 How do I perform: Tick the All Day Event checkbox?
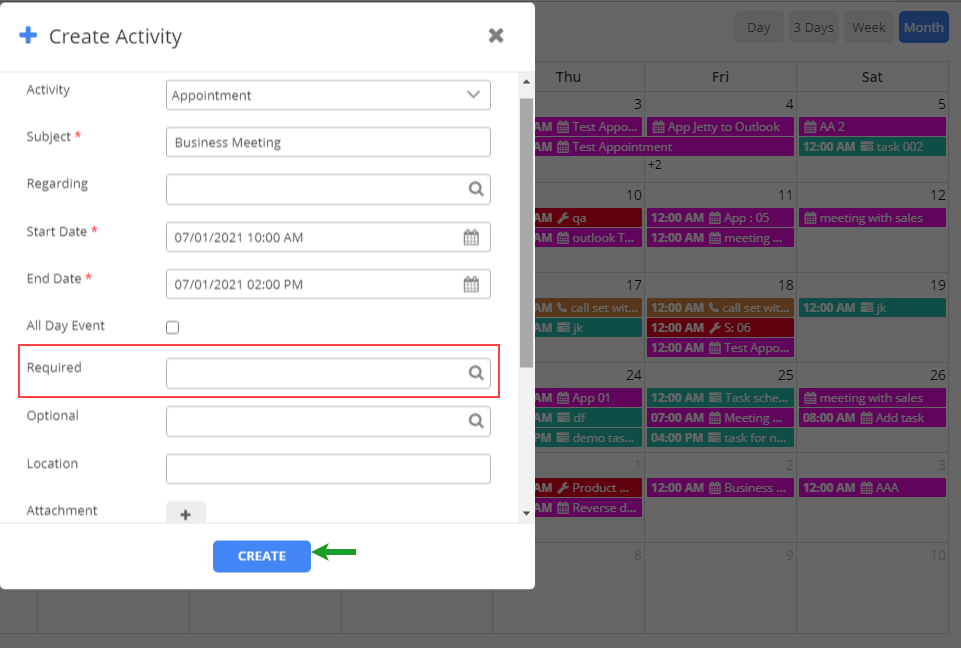pyautogui.click(x=172, y=327)
